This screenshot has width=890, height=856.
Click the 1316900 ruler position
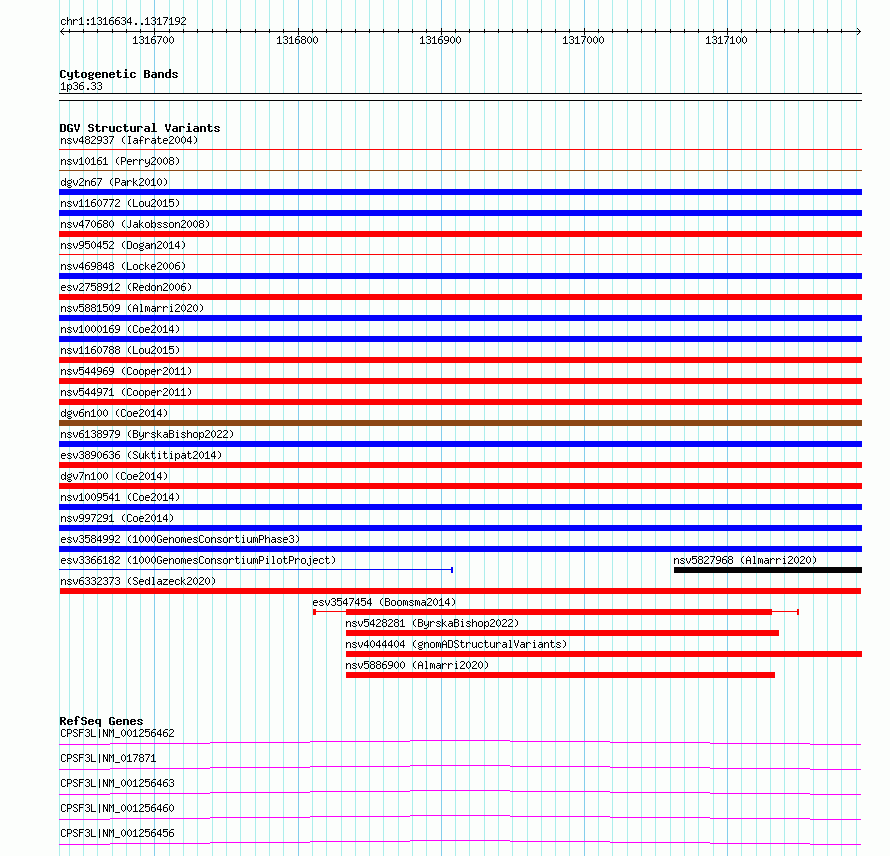[440, 40]
